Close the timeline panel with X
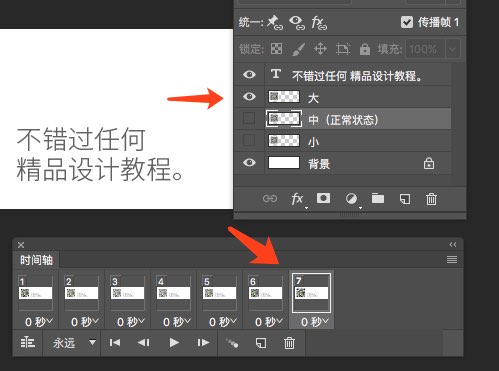The image size is (499, 371). [21, 245]
